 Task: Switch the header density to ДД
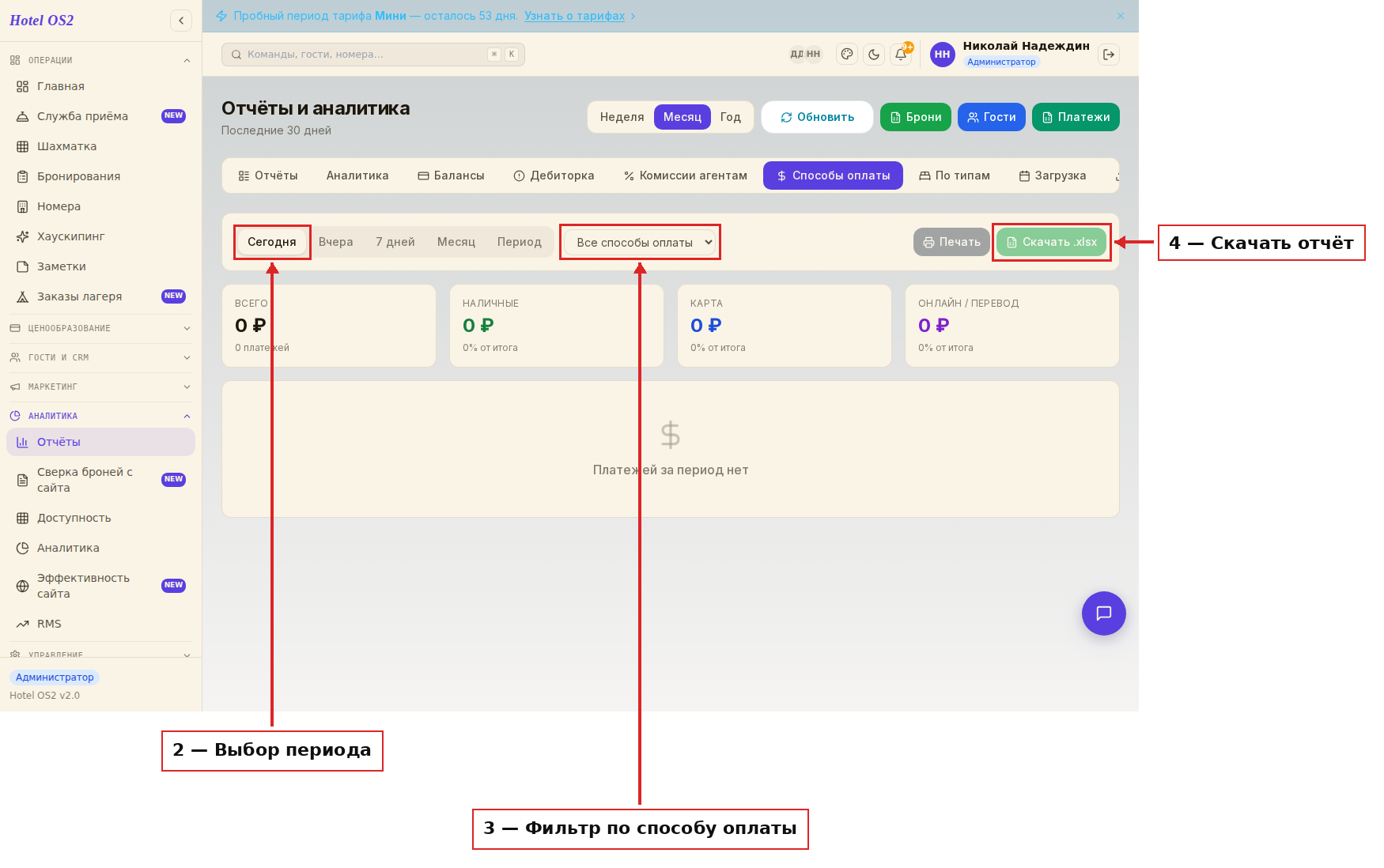click(x=796, y=55)
